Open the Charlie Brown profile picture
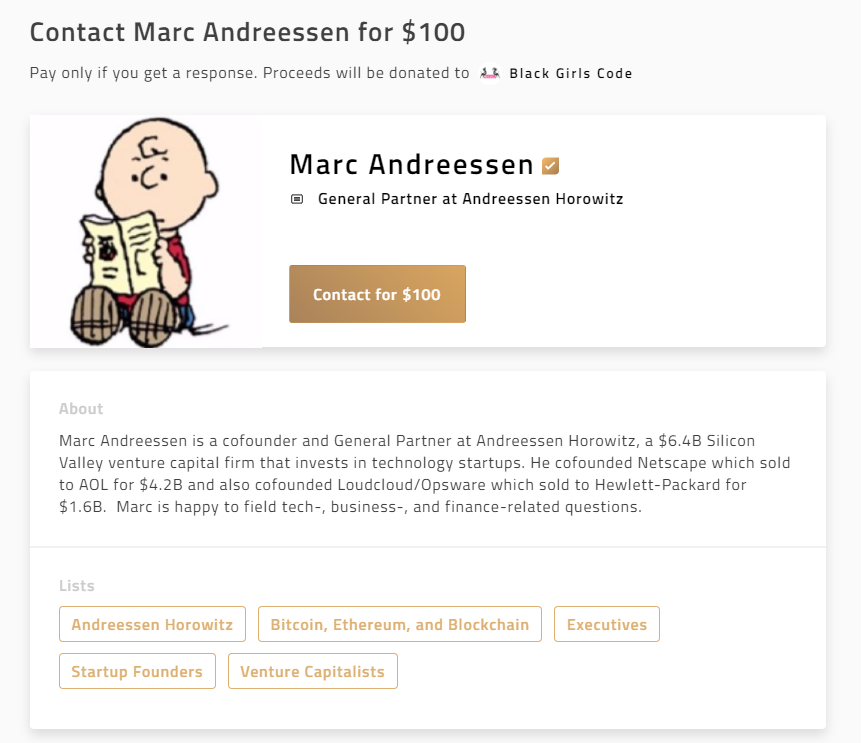Image resolution: width=862 pixels, height=743 pixels. click(146, 231)
